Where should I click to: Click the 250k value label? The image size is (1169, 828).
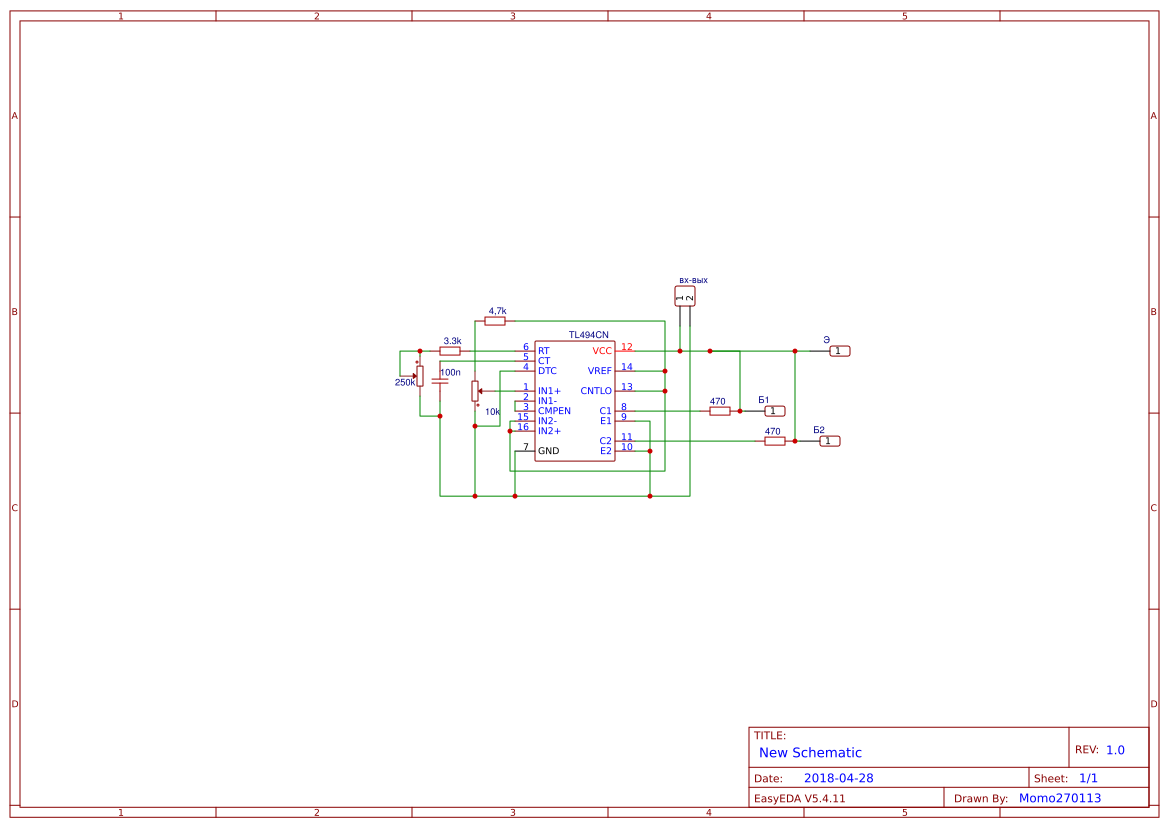click(x=405, y=382)
